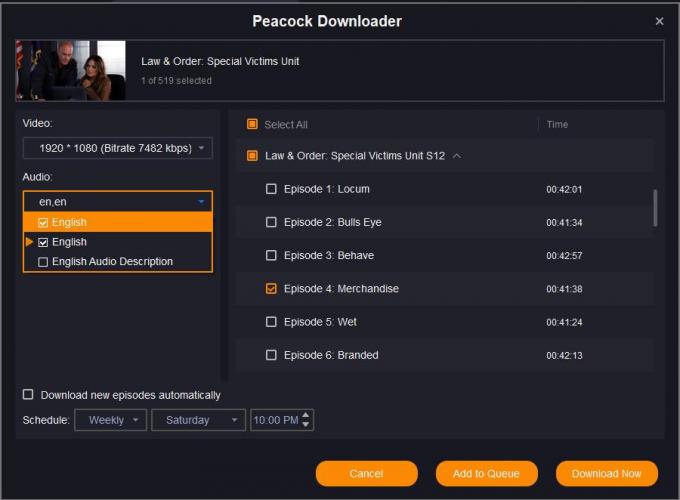
Task: Click Add to Queue
Action: 487,474
